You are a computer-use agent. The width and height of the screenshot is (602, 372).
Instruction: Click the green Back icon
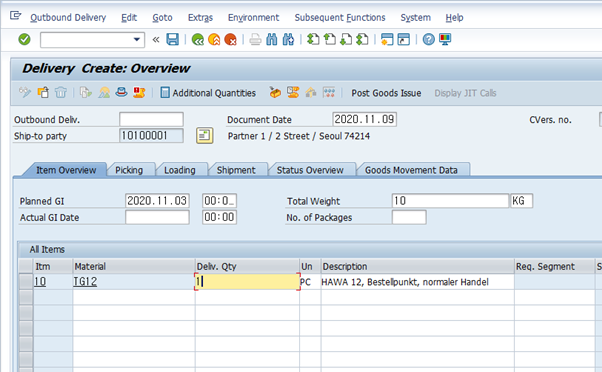coord(198,39)
